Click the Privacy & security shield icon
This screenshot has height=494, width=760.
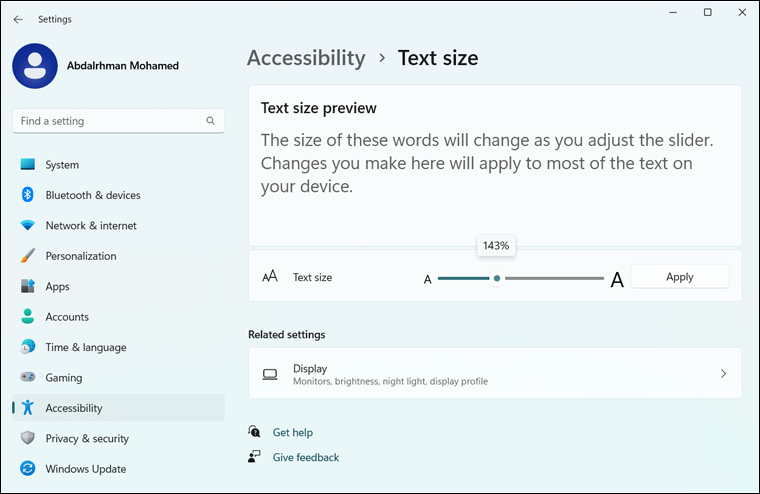click(x=27, y=439)
